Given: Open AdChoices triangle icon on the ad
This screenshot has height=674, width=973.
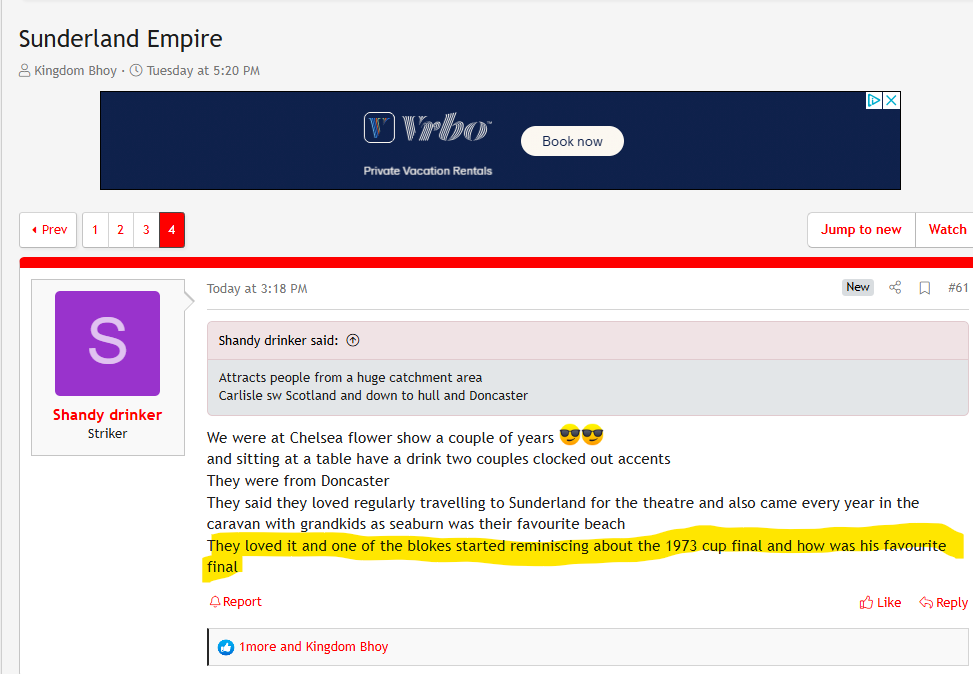Looking at the screenshot, I should (x=874, y=101).
